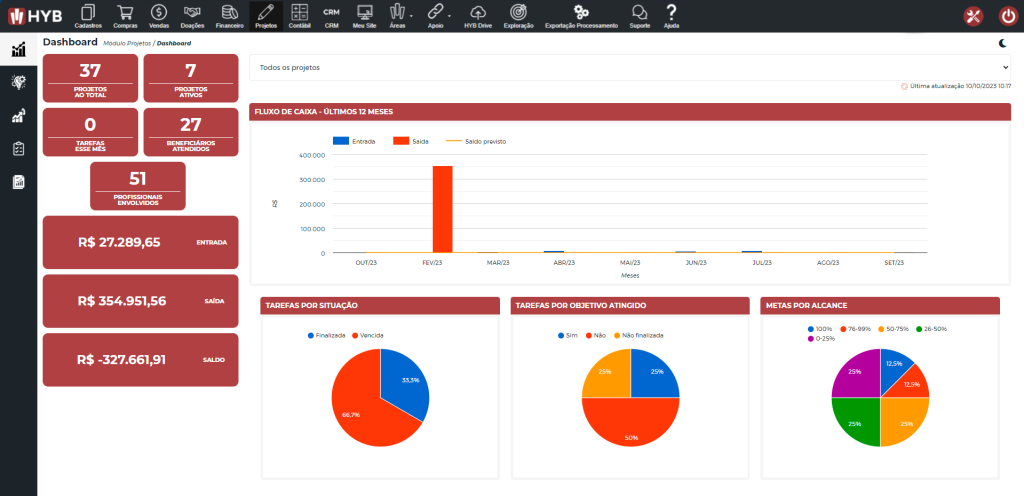Expand the 'Todos os projetos' dropdown
This screenshot has height=496, width=1024.
630,68
